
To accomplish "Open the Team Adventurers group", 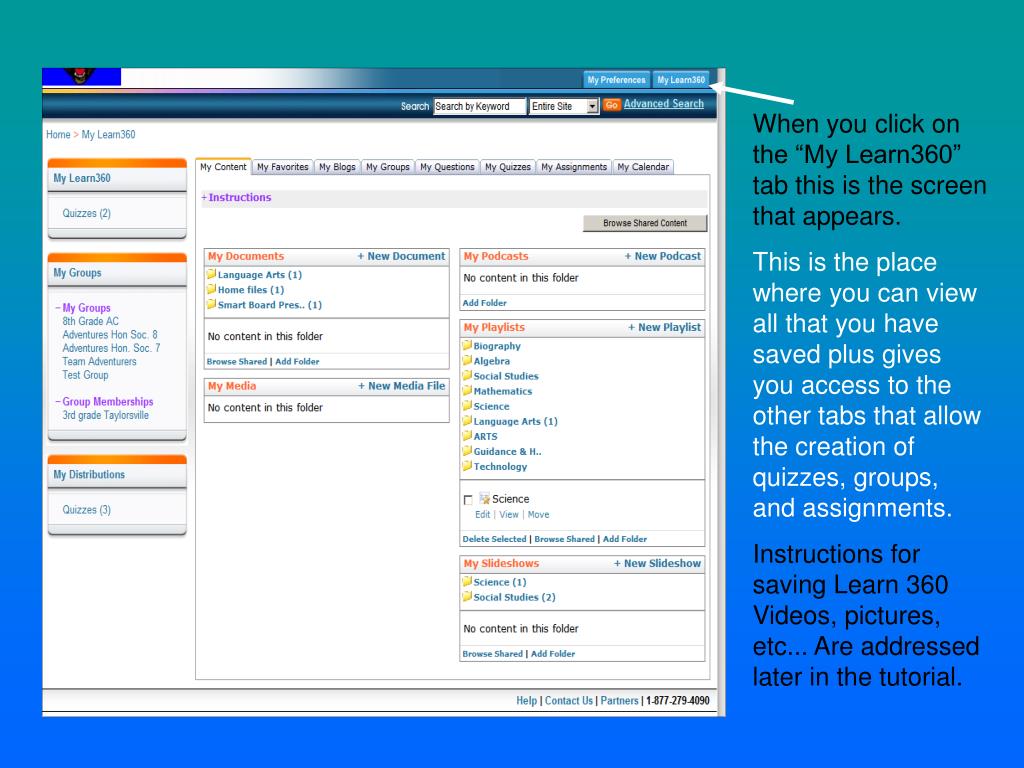I will point(99,361).
